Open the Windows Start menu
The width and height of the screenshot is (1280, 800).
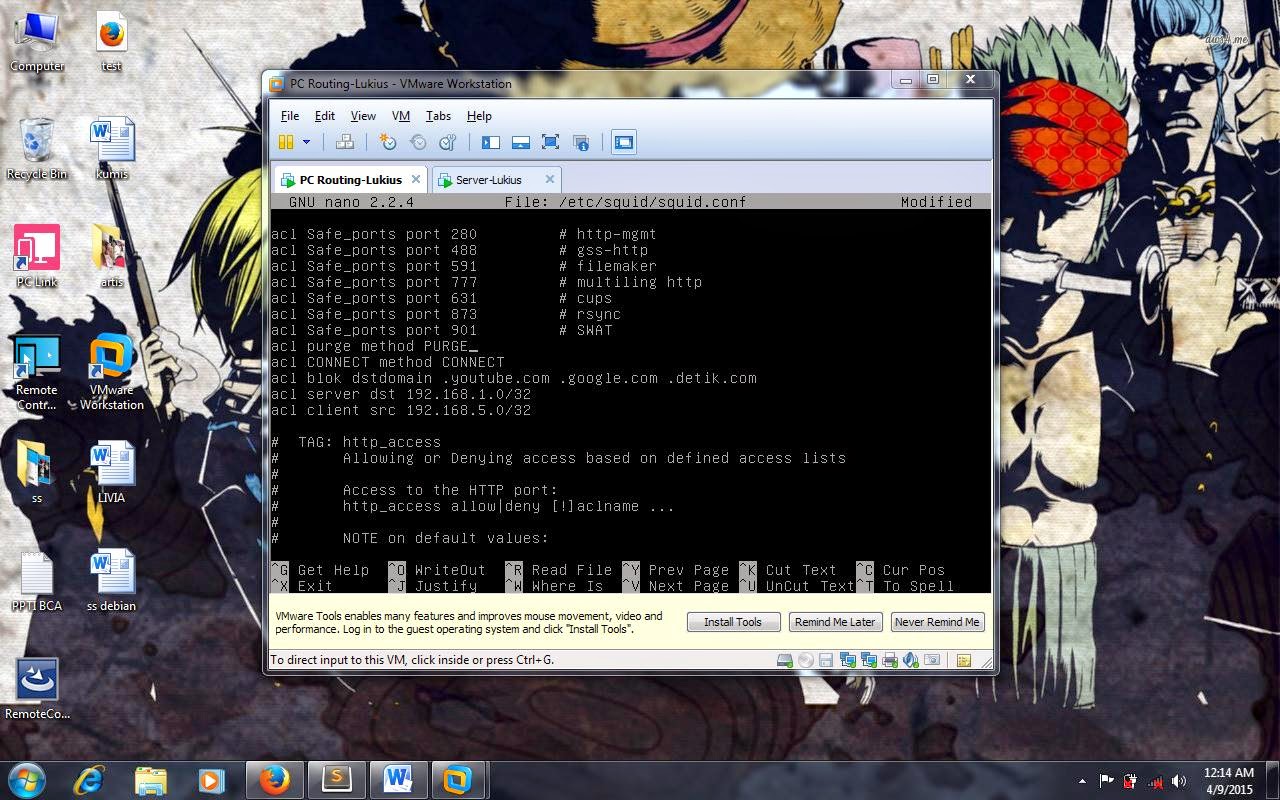[x=26, y=779]
